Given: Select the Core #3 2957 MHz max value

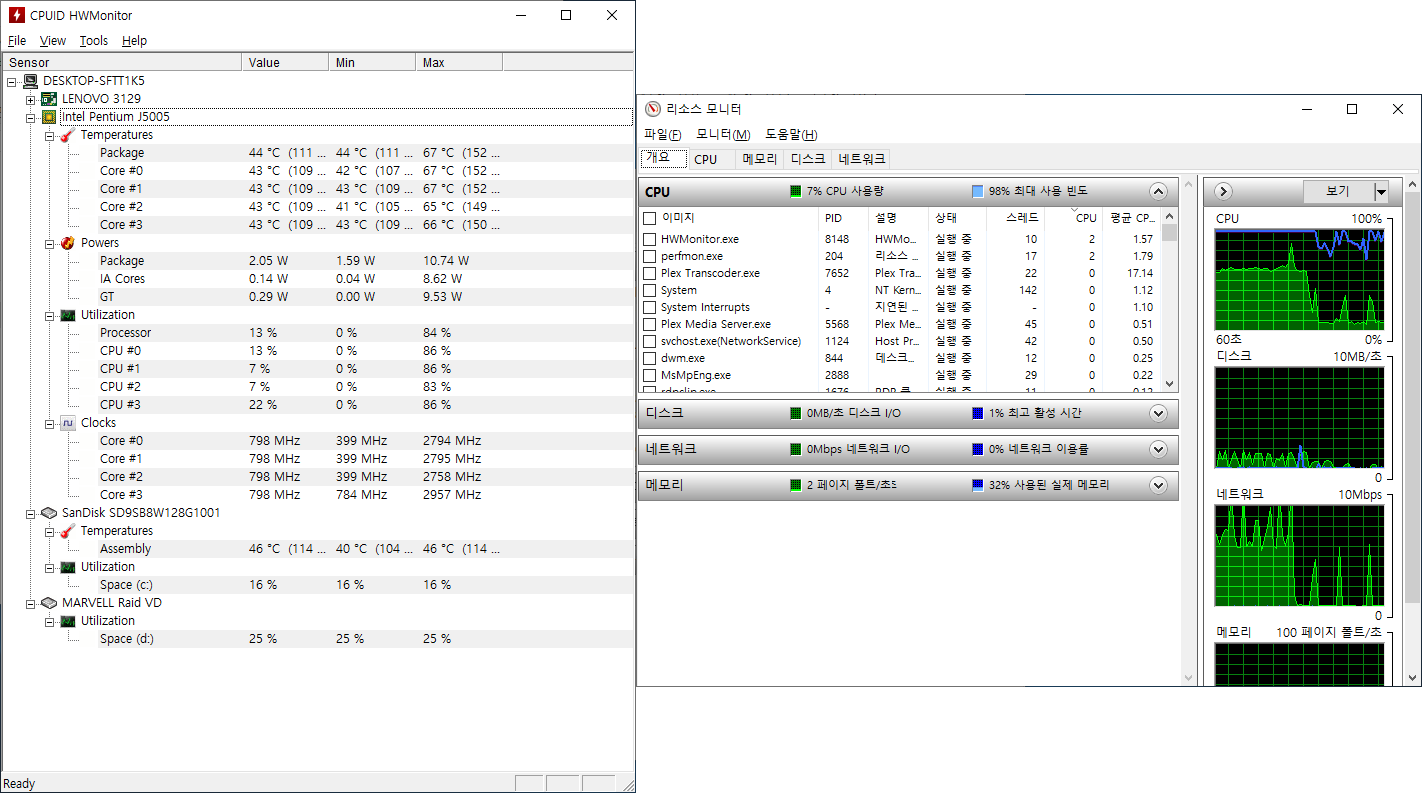Looking at the screenshot, I should [452, 495].
